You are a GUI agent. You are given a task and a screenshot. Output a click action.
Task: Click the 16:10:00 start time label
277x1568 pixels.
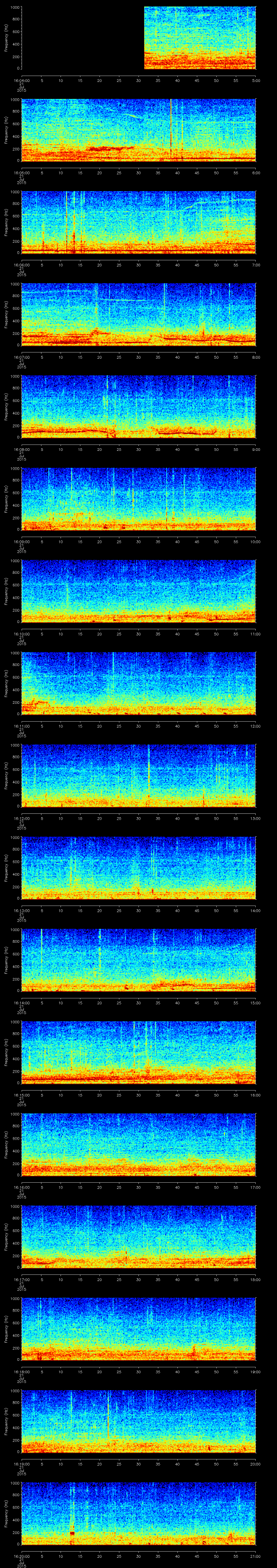pyautogui.click(x=22, y=634)
